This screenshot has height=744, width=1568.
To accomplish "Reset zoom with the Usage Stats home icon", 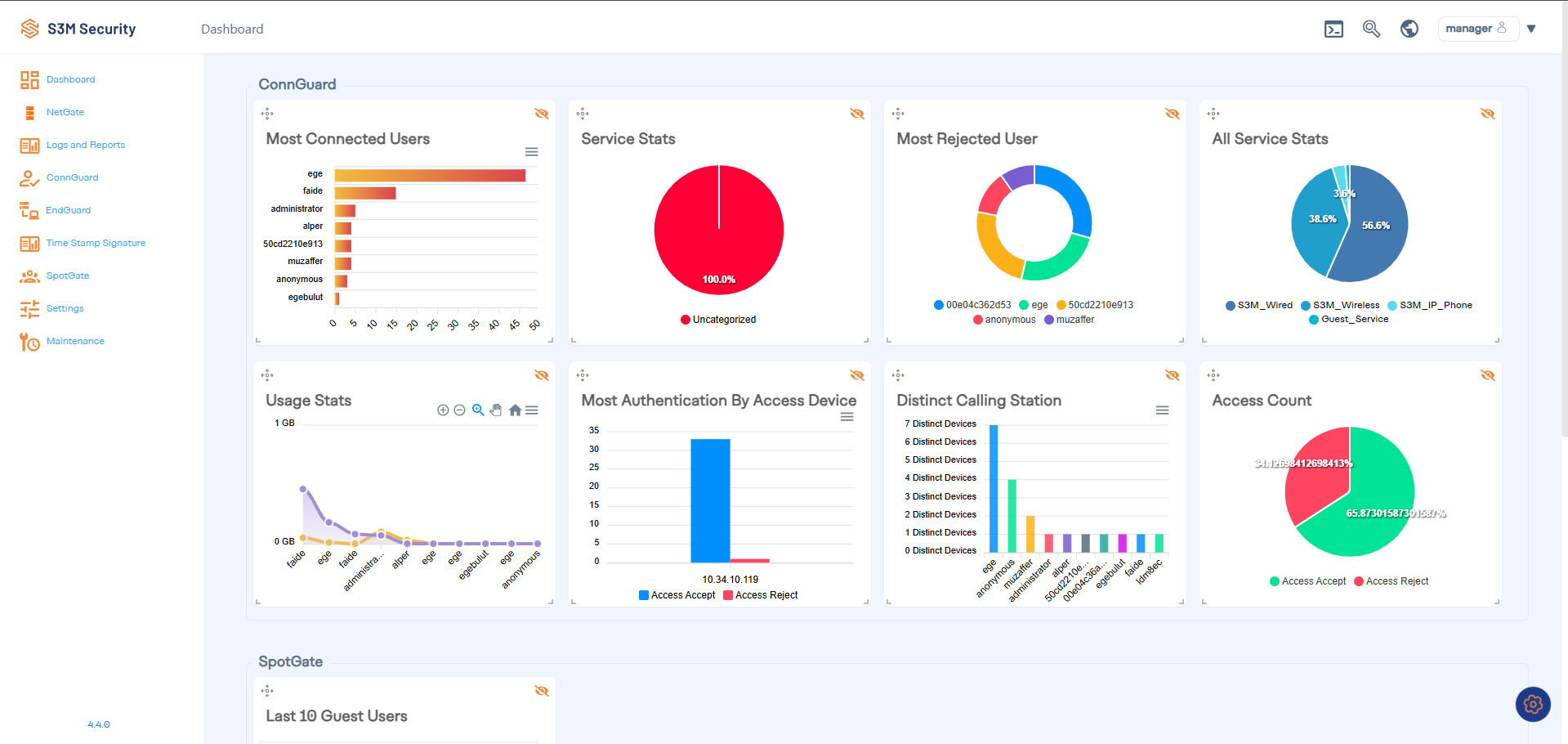I will [515, 410].
